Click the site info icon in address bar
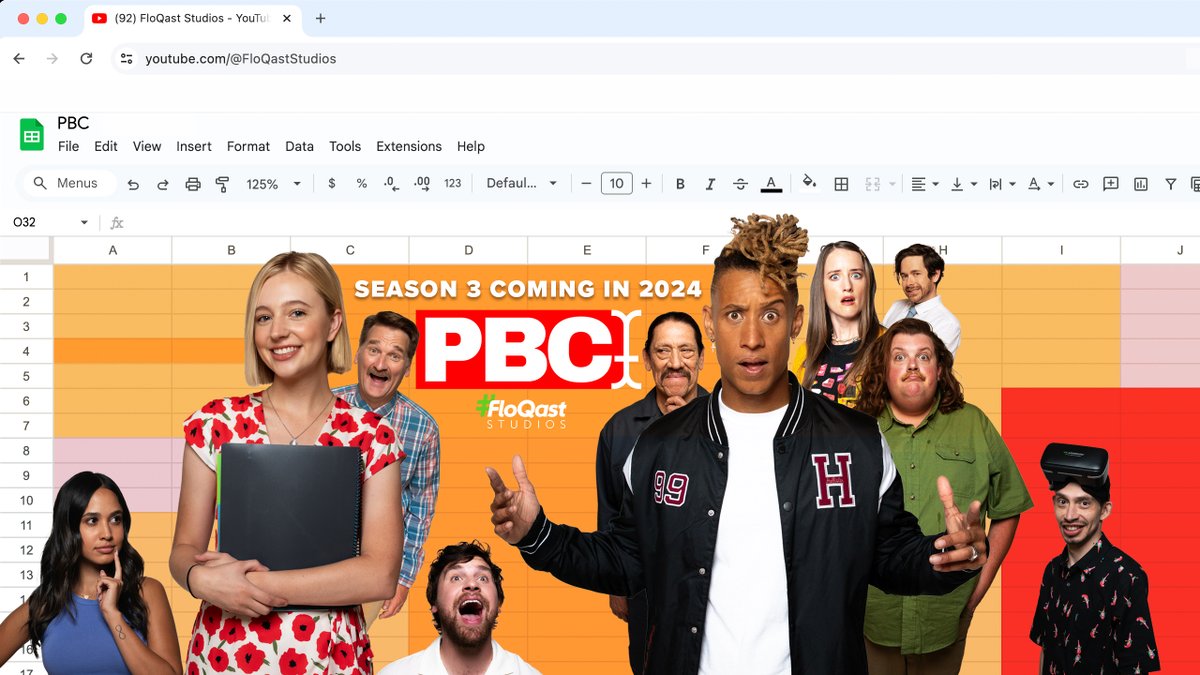1200x675 pixels. [126, 59]
